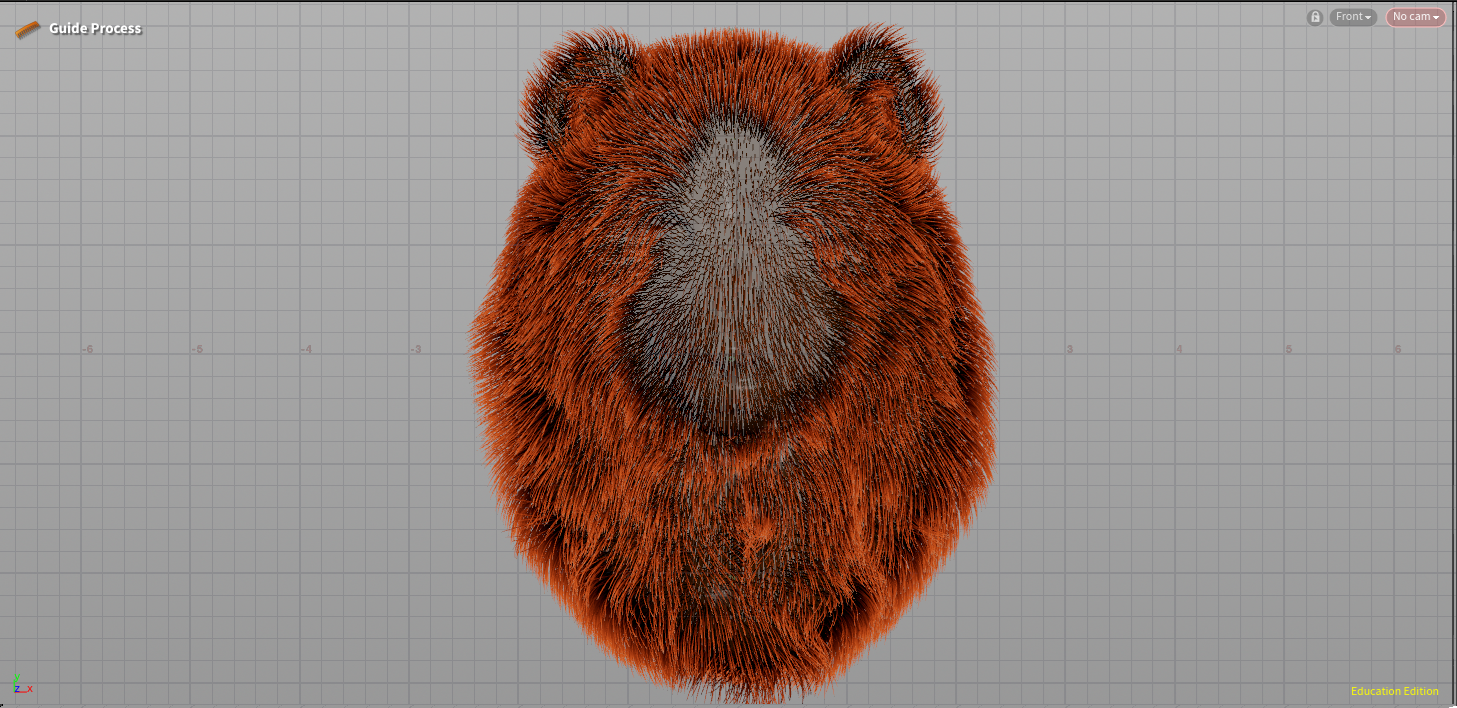Click the -6 grid axis label
This screenshot has width=1457, height=708.
coord(88,349)
